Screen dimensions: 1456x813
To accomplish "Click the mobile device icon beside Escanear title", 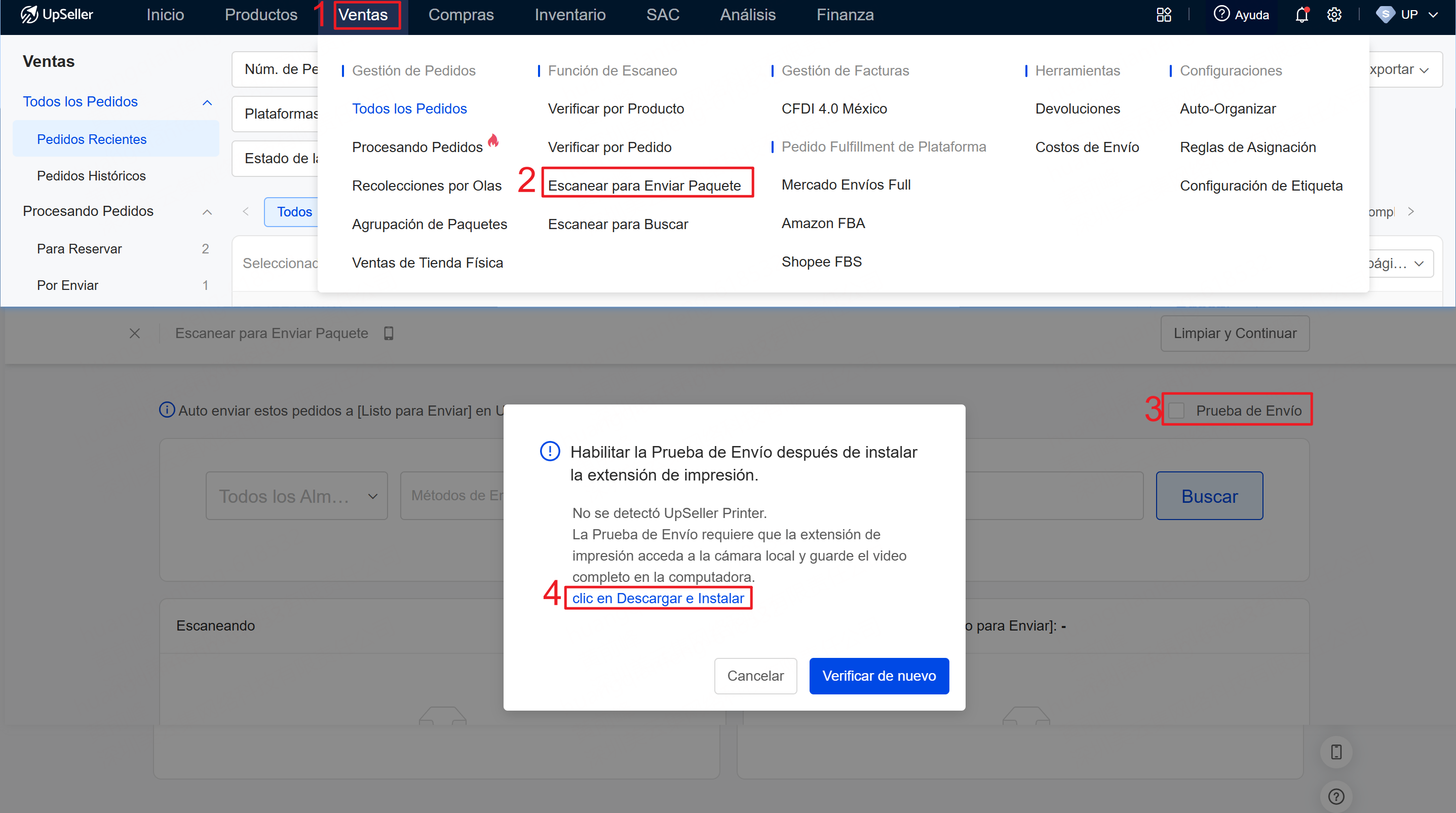I will coord(388,333).
